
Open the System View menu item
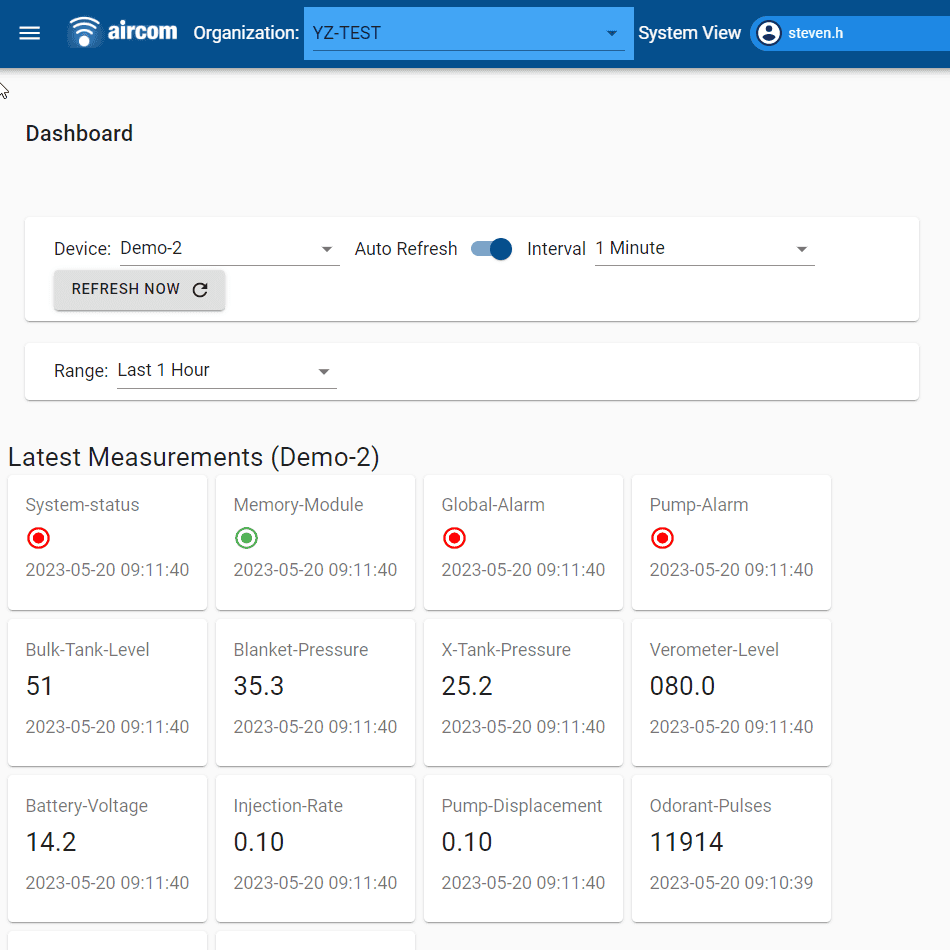[x=689, y=33]
